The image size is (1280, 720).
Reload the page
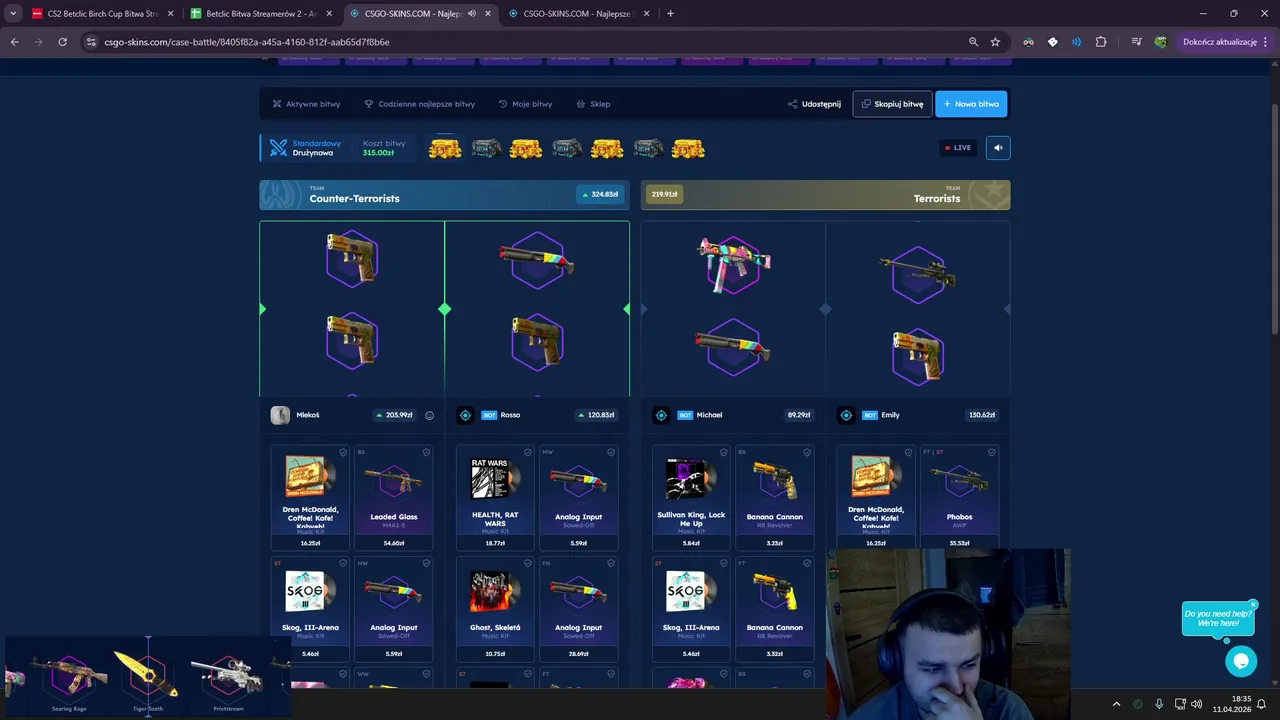point(62,42)
